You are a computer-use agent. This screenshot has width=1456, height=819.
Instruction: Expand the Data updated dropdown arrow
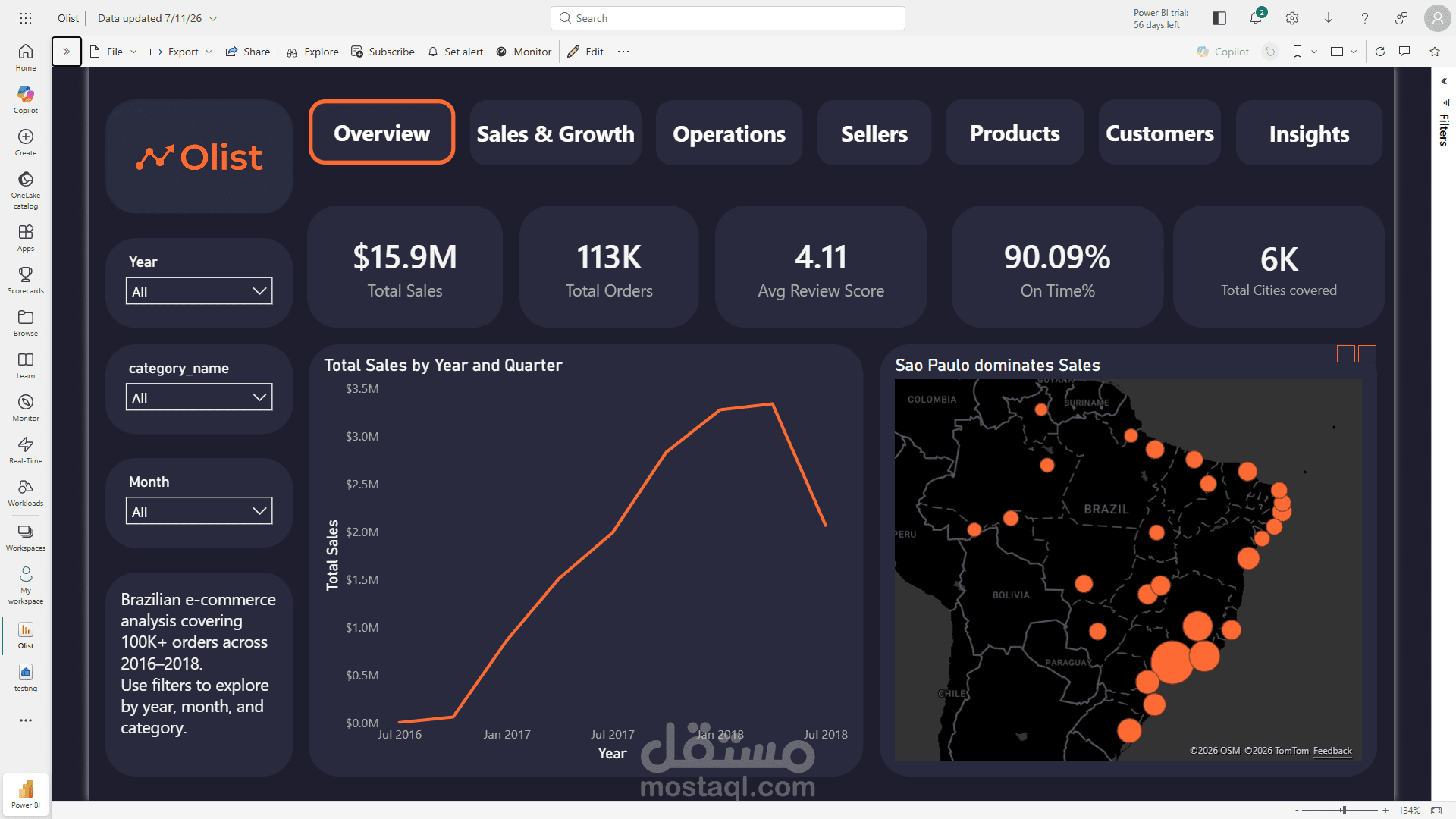213,18
